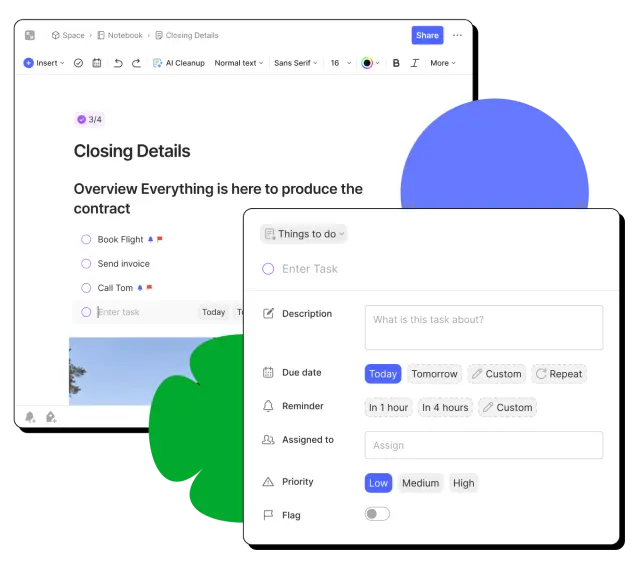Viewport: 640px width, 565px height.
Task: Open the font size 16 dropdown
Action: click(x=341, y=63)
